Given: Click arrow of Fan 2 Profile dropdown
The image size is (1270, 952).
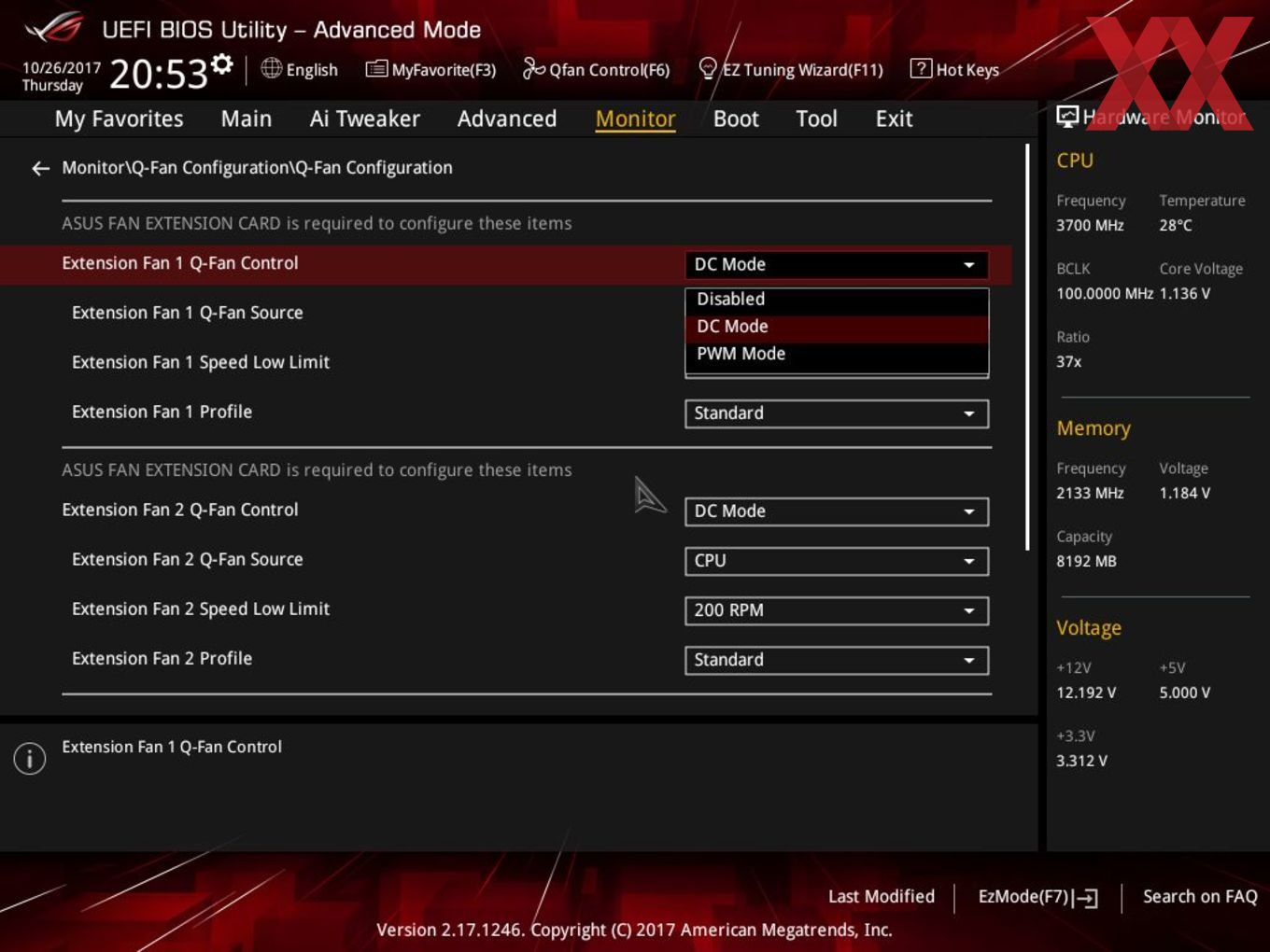Looking at the screenshot, I should [x=969, y=661].
